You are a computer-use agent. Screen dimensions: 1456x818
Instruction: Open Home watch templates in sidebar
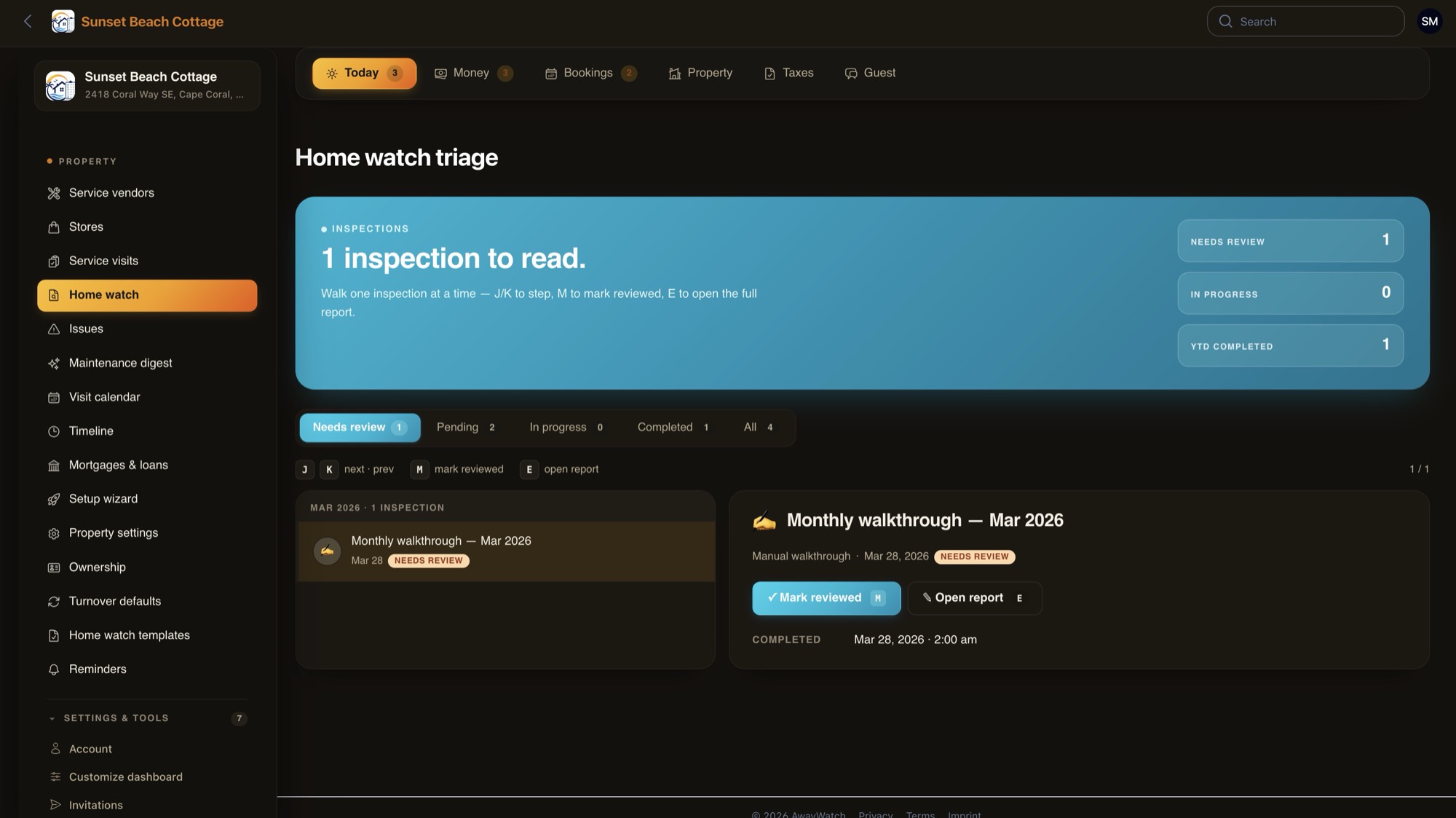[x=147, y=635]
